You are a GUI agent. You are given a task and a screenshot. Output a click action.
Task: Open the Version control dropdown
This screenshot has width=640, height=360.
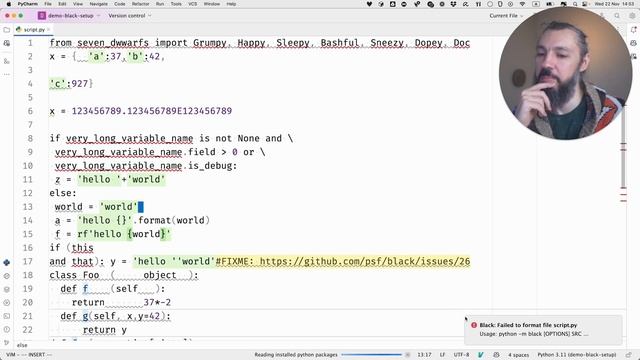[x=130, y=16]
